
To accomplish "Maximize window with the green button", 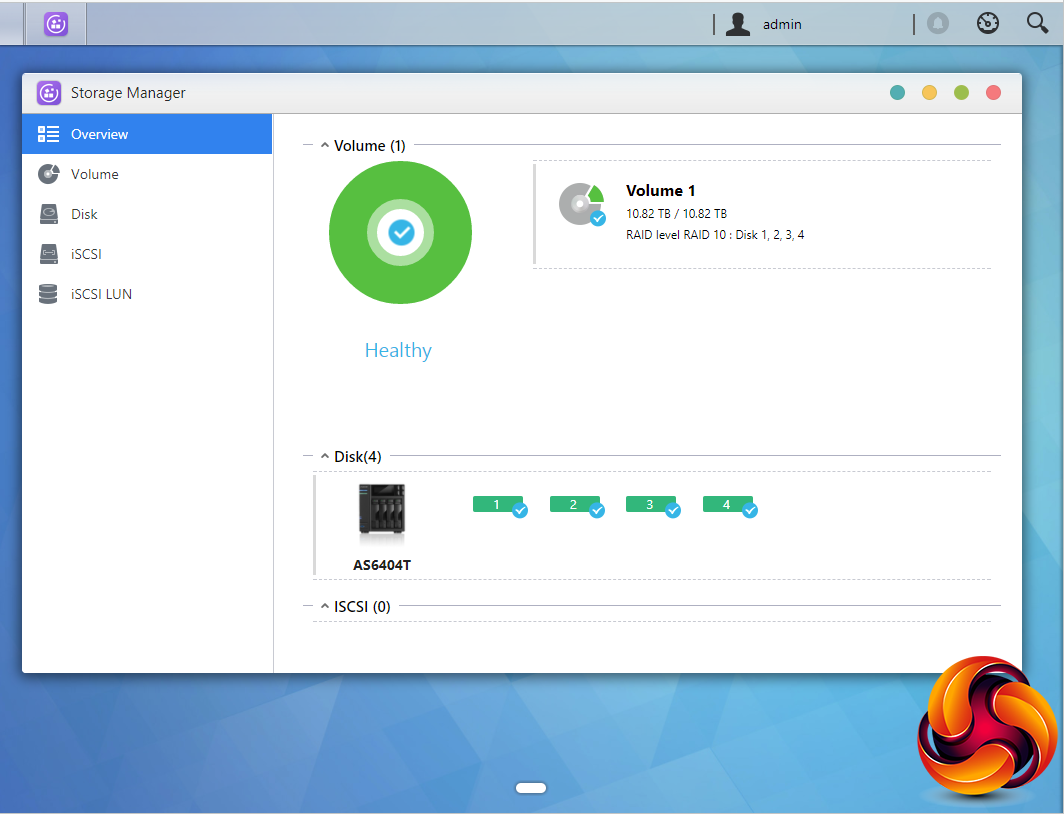I will (x=961, y=93).
